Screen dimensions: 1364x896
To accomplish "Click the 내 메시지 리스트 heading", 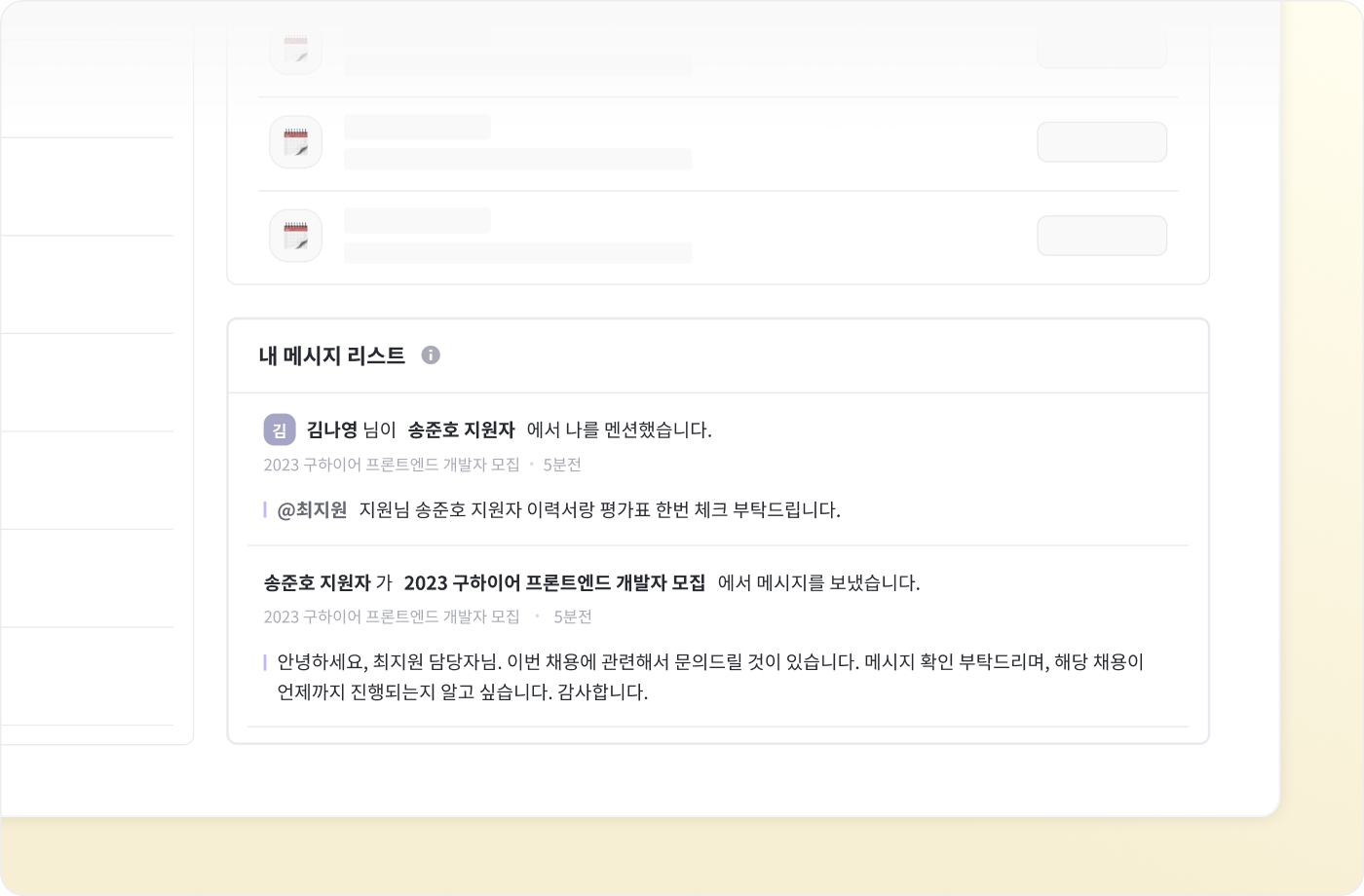I will click(x=332, y=355).
